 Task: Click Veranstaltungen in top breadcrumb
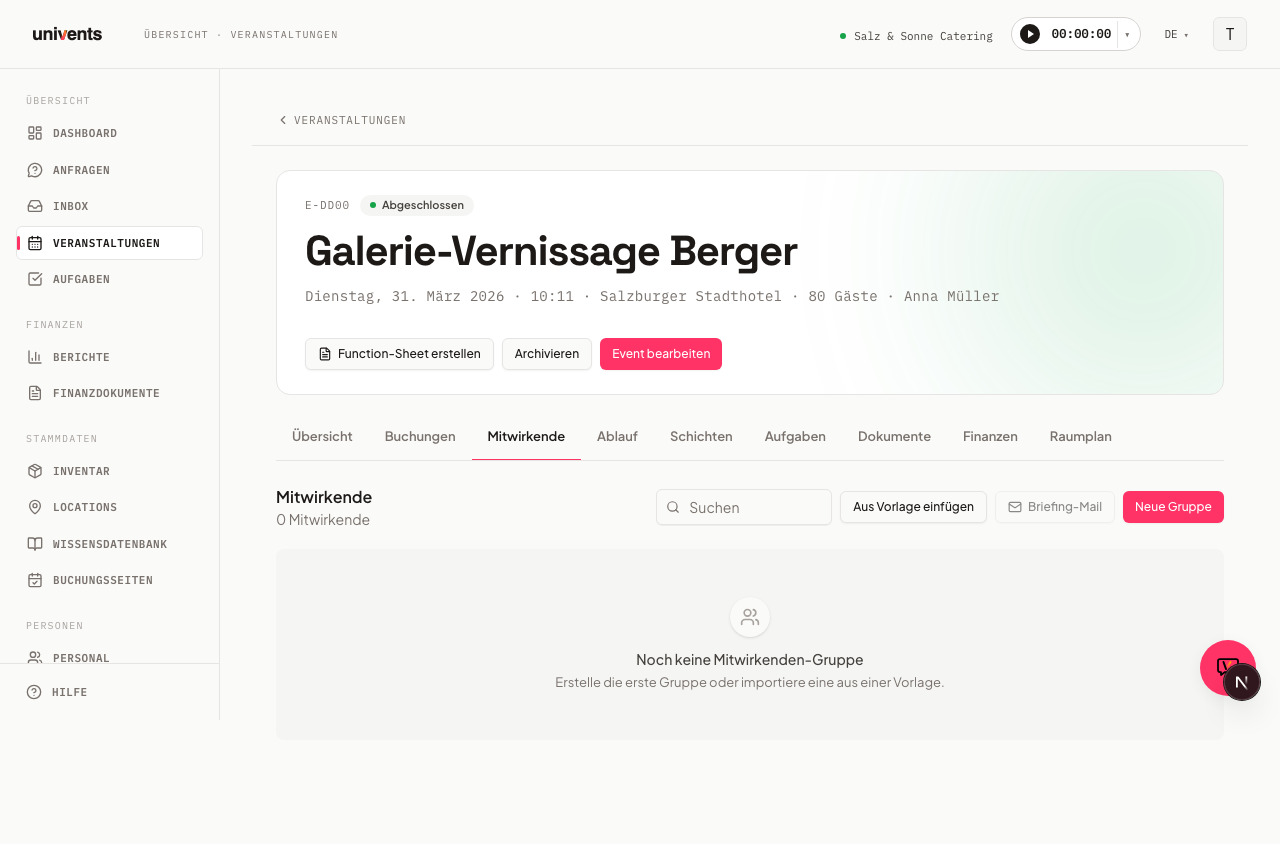point(284,35)
